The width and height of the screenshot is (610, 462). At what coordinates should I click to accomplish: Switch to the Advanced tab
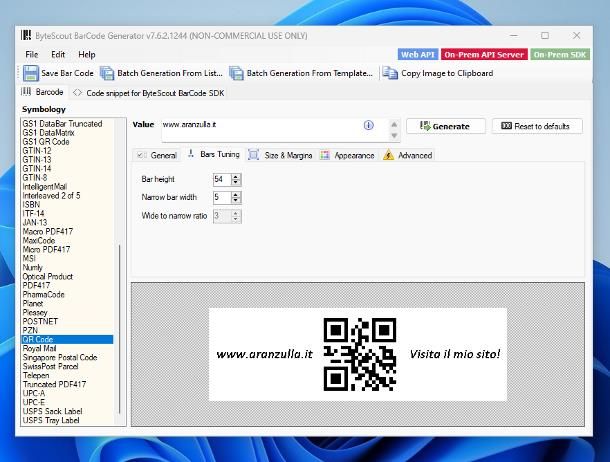coord(408,156)
